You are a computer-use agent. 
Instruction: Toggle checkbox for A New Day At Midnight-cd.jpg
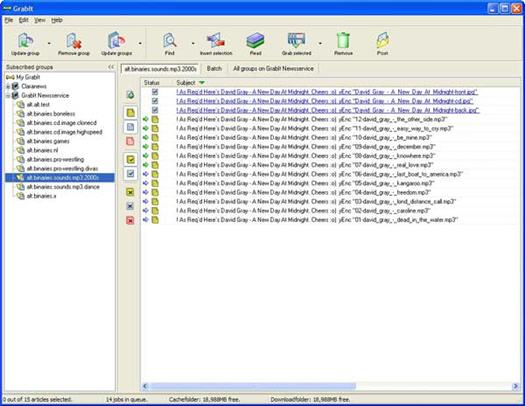click(155, 101)
